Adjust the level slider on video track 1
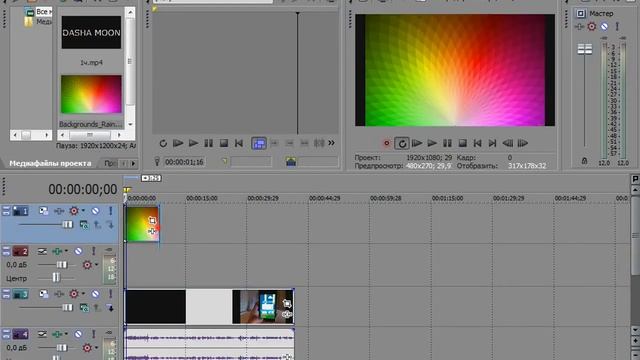This screenshot has height=360, width=640. click(67, 224)
